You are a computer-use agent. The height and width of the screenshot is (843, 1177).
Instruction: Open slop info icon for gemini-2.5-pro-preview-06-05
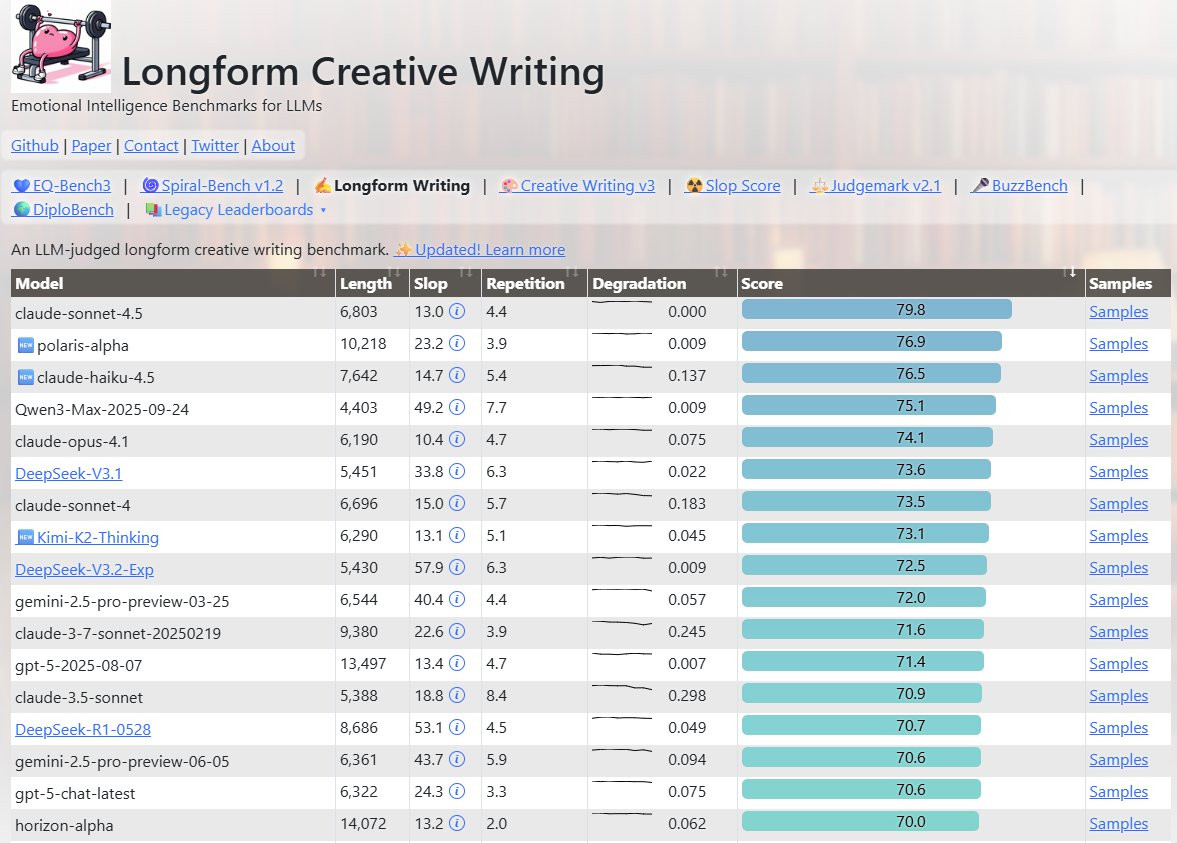pos(457,760)
